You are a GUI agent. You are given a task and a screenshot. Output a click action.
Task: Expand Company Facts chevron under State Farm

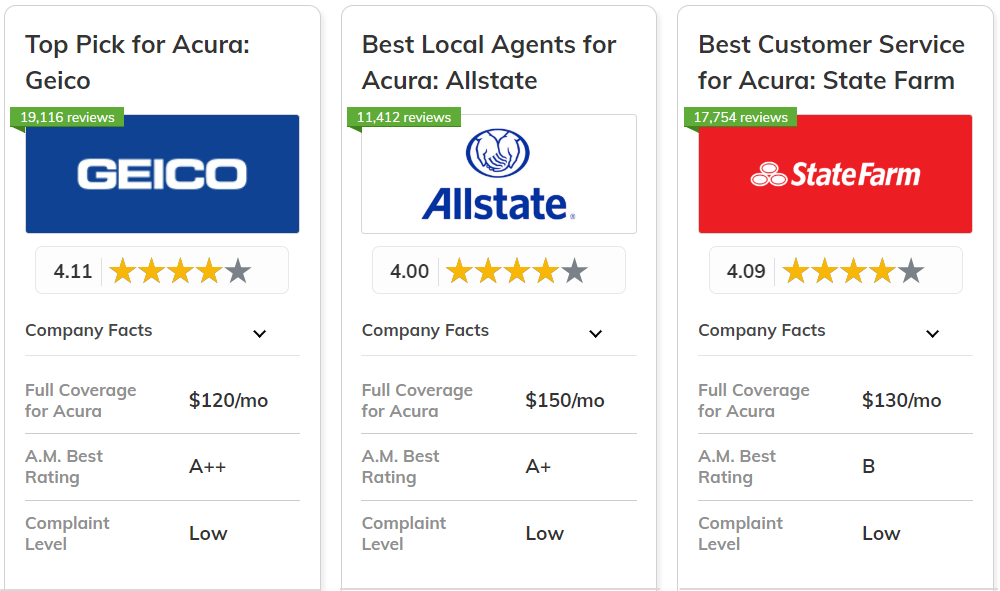click(x=932, y=333)
